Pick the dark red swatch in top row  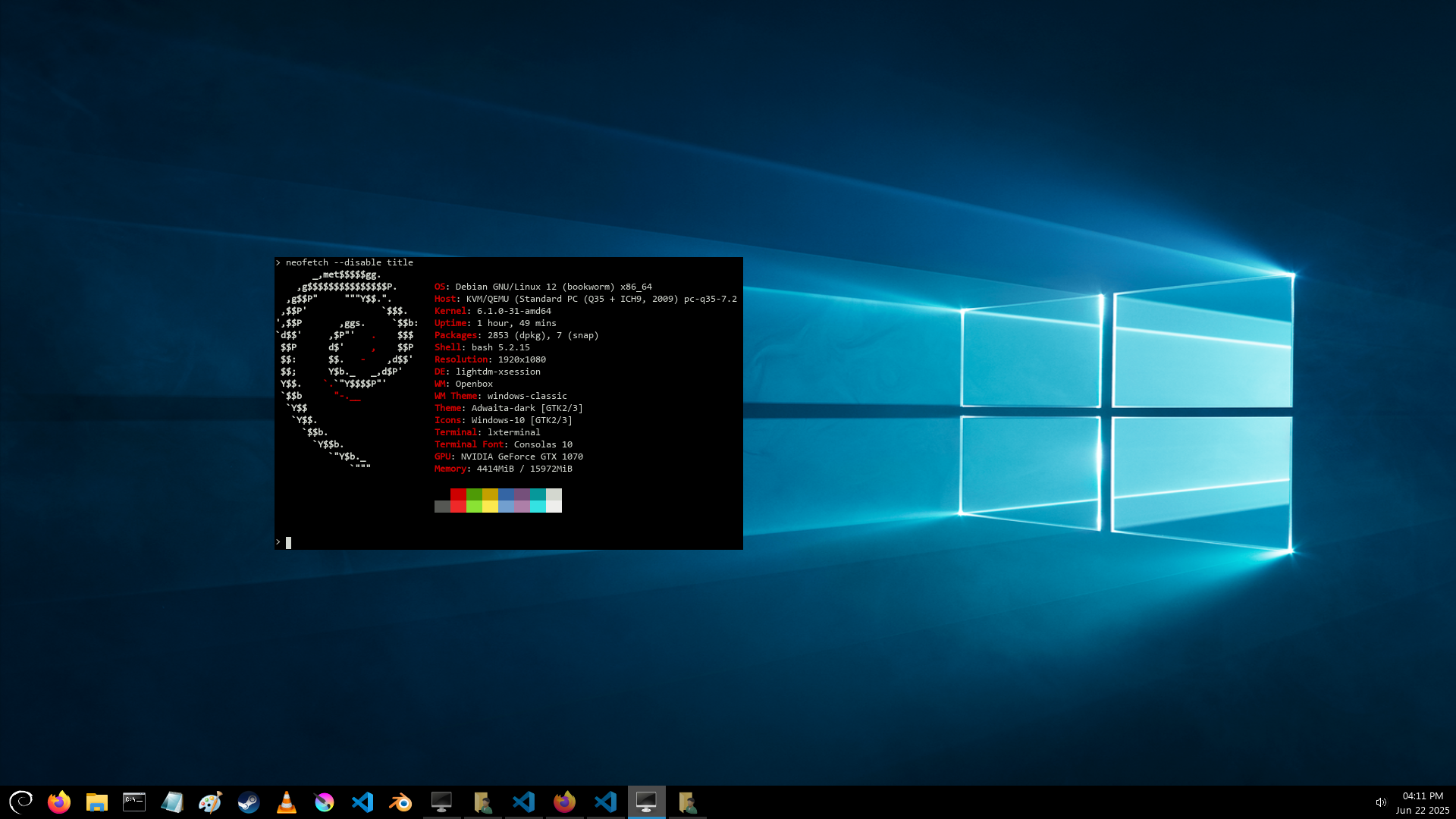(x=458, y=494)
